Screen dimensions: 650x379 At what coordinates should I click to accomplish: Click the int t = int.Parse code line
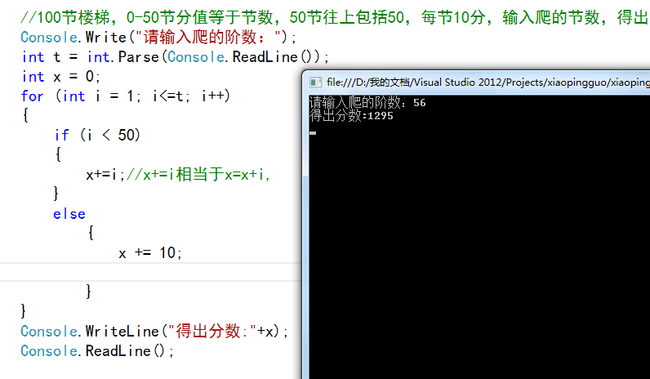pyautogui.click(x=175, y=57)
